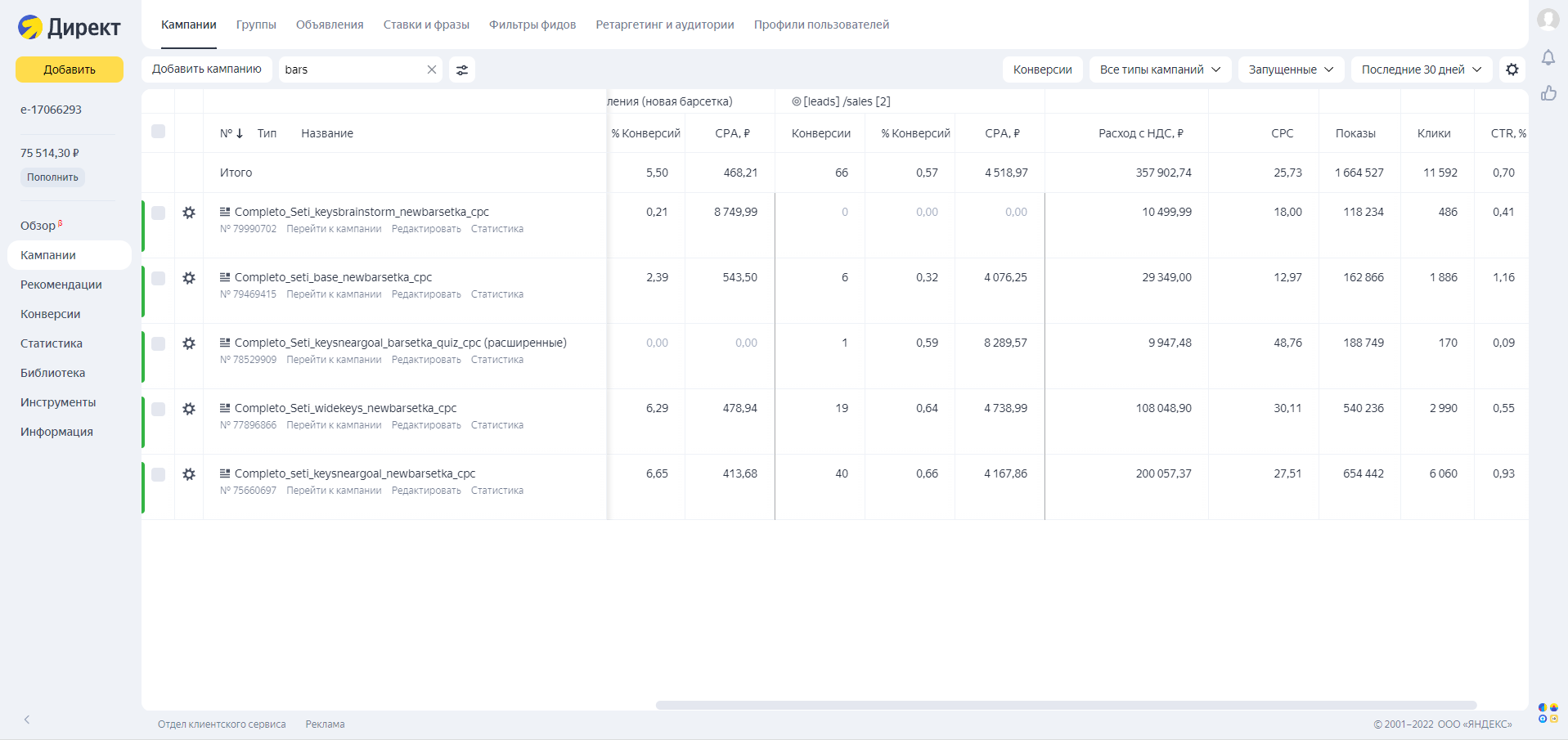This screenshot has height=740, width=1568.
Task: Toggle the select-all campaigns checkbox
Action: point(159,132)
